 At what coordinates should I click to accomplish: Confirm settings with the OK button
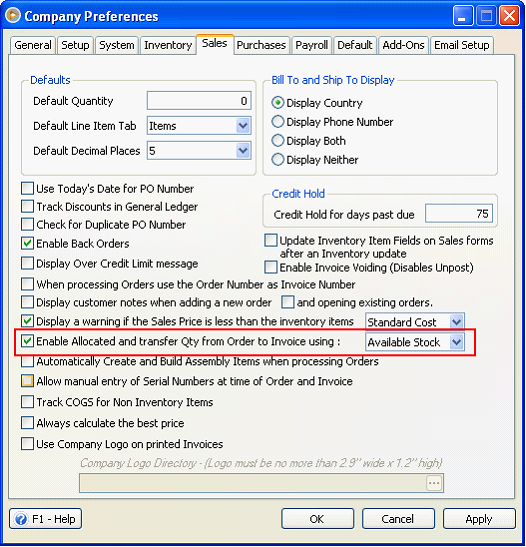[317, 519]
